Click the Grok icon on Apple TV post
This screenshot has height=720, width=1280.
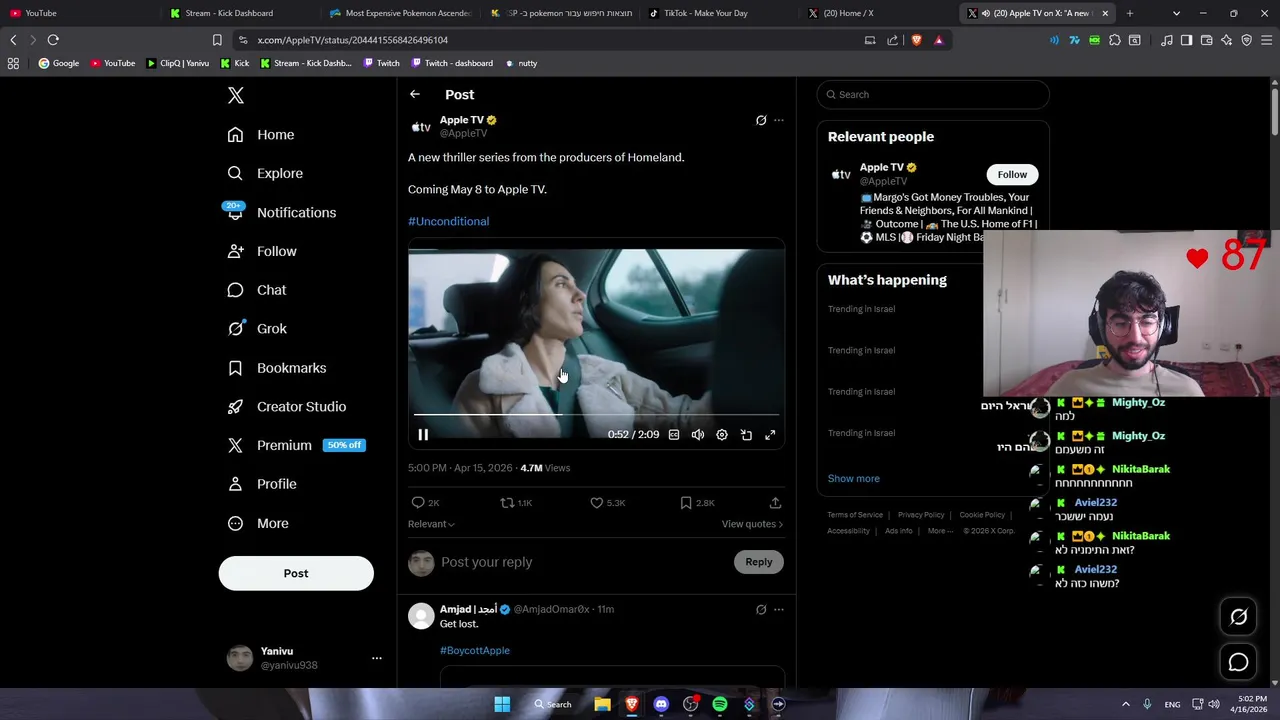coord(761,120)
